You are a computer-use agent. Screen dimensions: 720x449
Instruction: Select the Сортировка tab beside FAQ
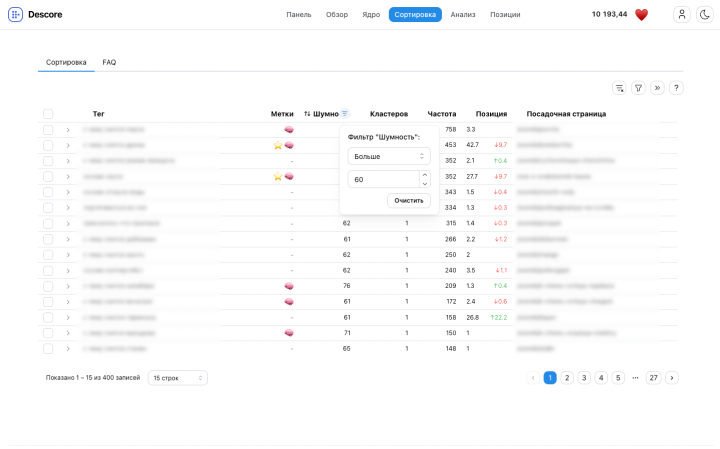[66, 62]
